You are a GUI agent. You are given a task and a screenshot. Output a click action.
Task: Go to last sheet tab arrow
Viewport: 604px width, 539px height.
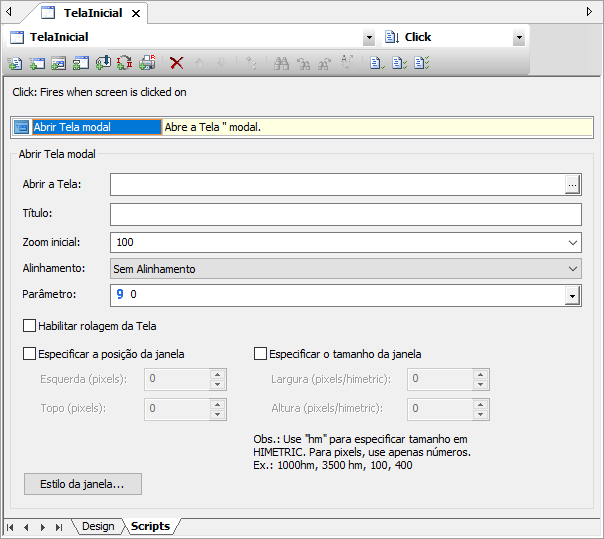(59, 527)
